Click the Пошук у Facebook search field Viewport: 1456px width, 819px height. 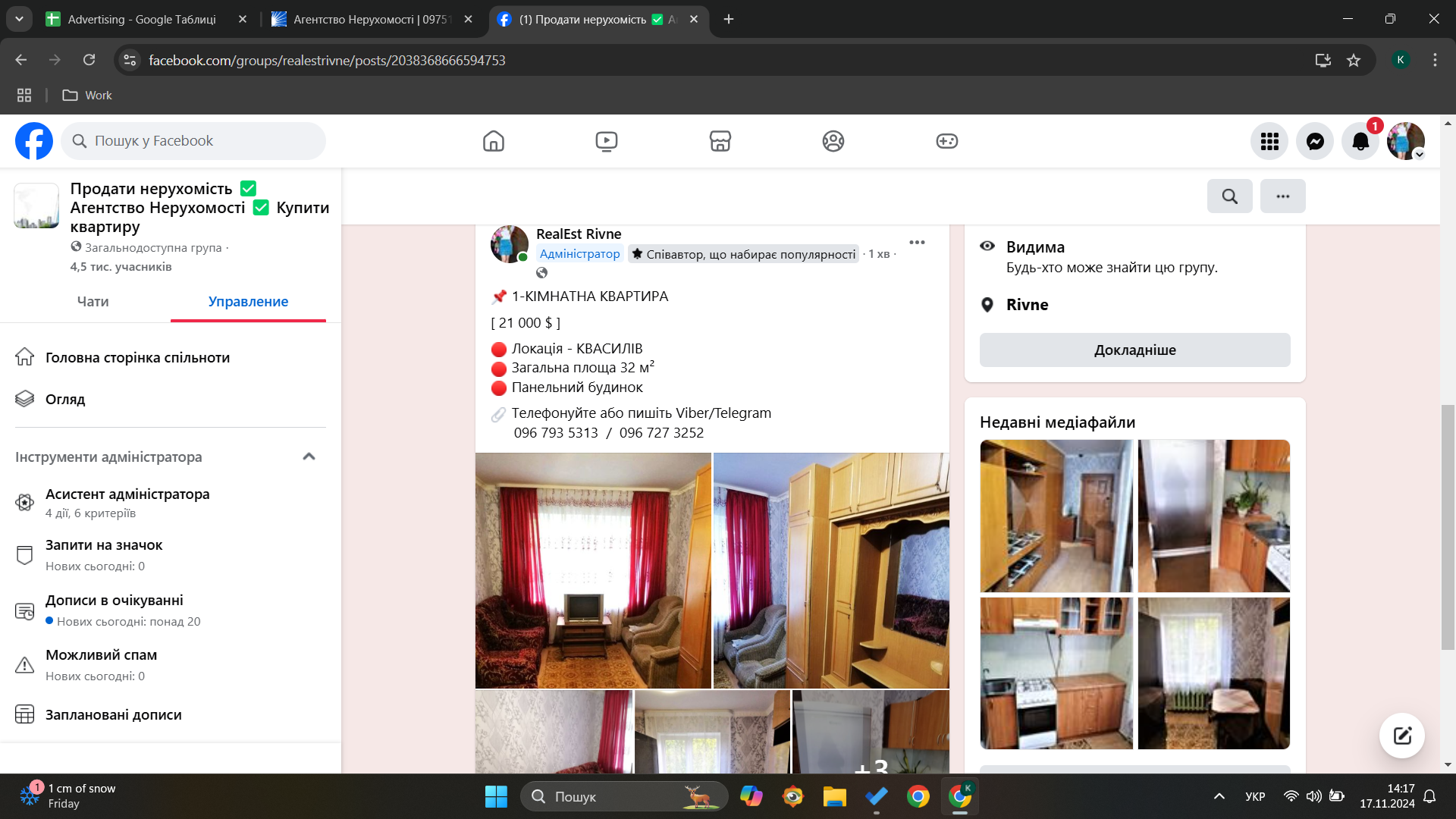[193, 141]
